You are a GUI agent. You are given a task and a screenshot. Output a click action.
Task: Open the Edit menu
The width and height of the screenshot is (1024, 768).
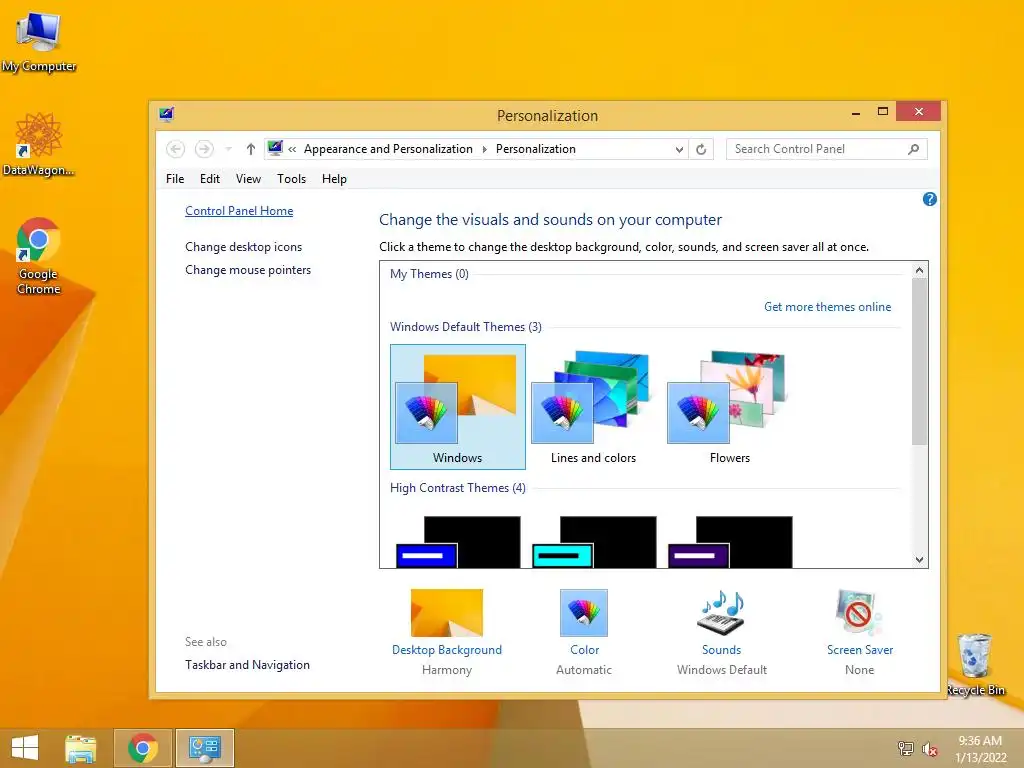click(210, 179)
